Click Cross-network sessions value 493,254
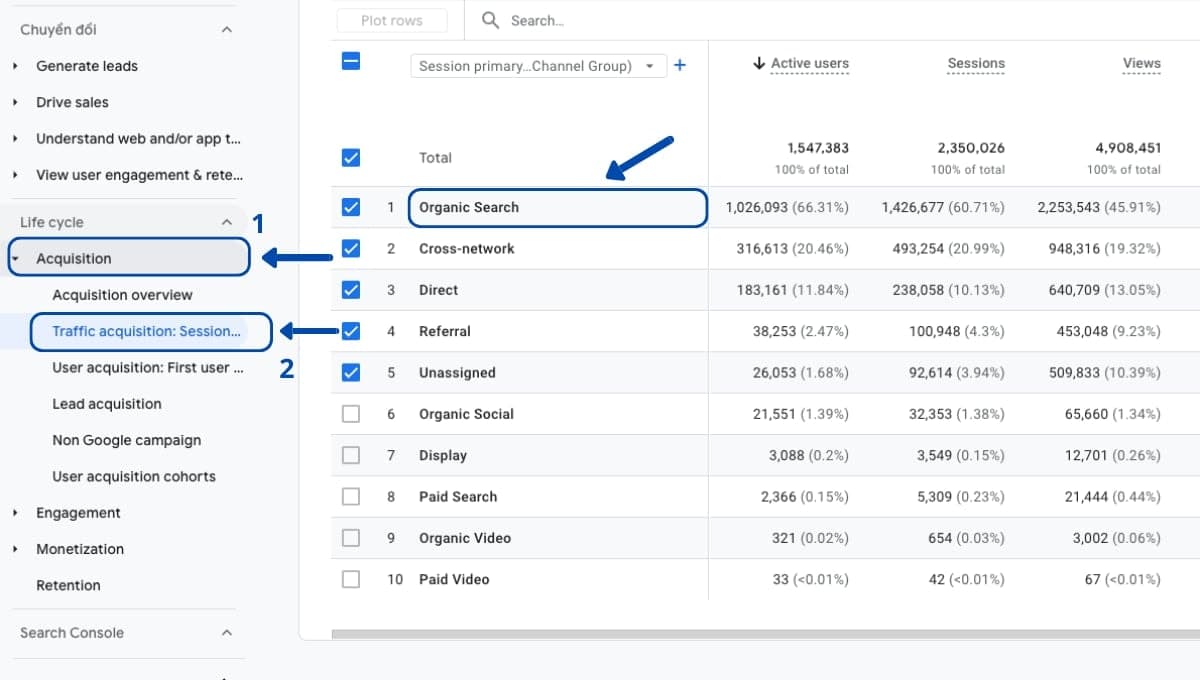Image resolution: width=1200 pixels, height=680 pixels. coord(922,248)
